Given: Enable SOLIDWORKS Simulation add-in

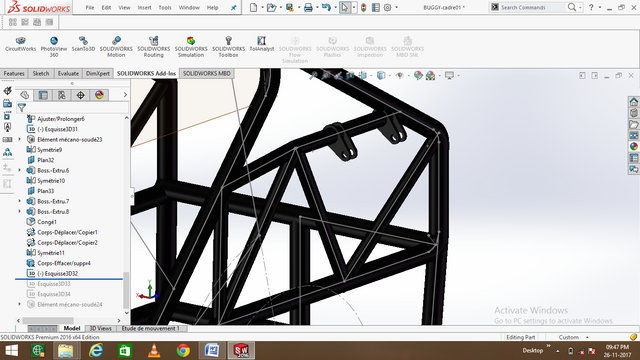Looking at the screenshot, I should point(191,47).
